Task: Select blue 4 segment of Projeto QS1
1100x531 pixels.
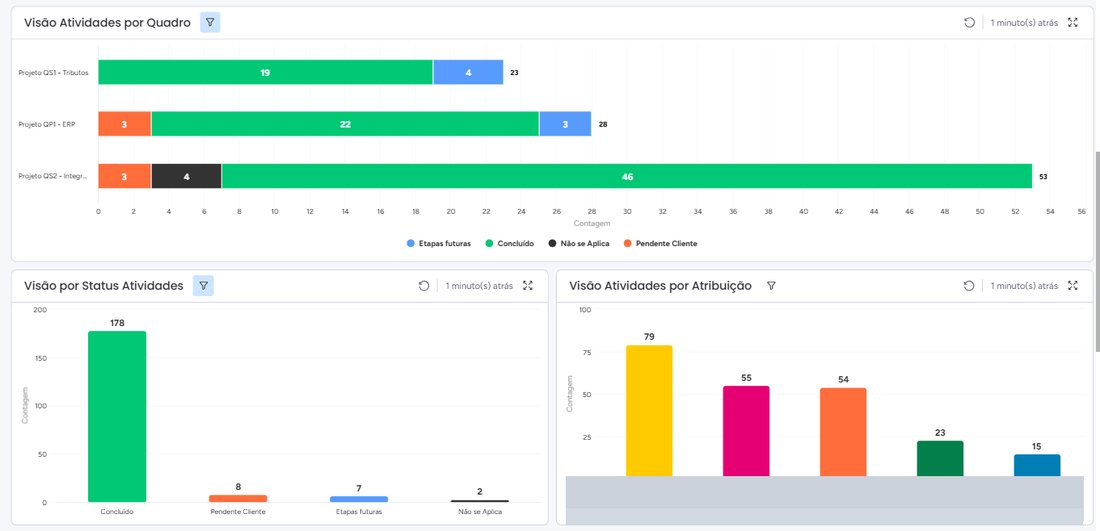Action: click(468, 72)
